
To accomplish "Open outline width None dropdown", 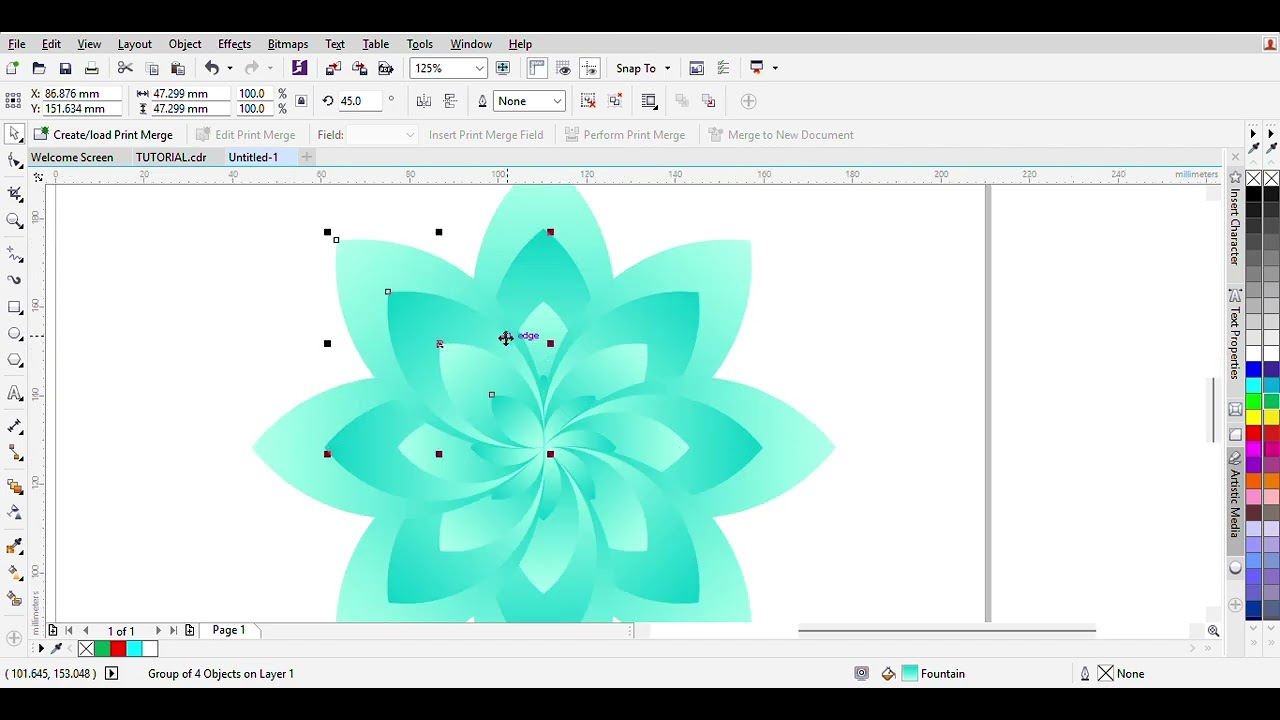I will coord(557,101).
